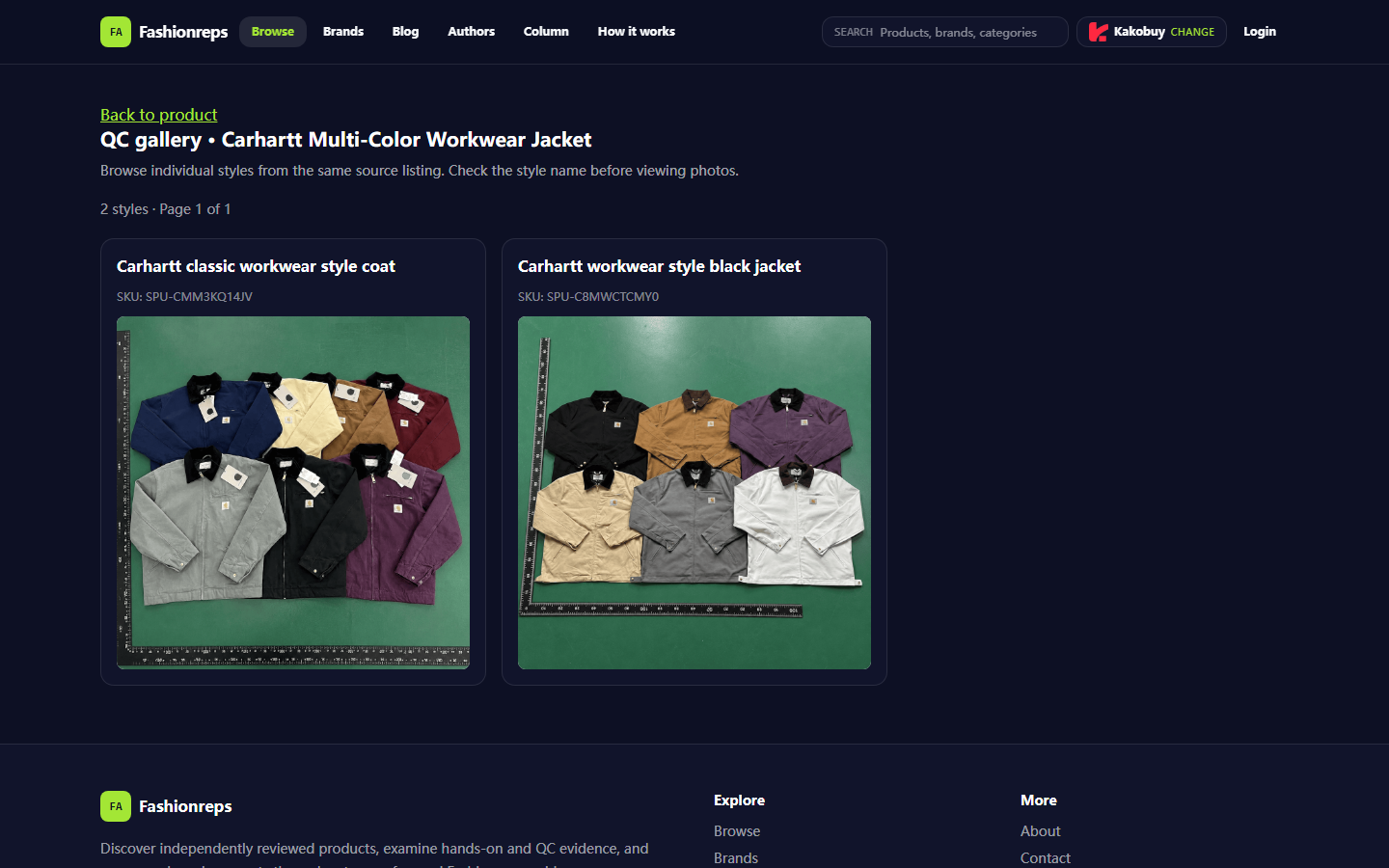This screenshot has width=1389, height=868.
Task: Select the SKU: SPU-CMM3KQ14JV text
Action: point(184,297)
